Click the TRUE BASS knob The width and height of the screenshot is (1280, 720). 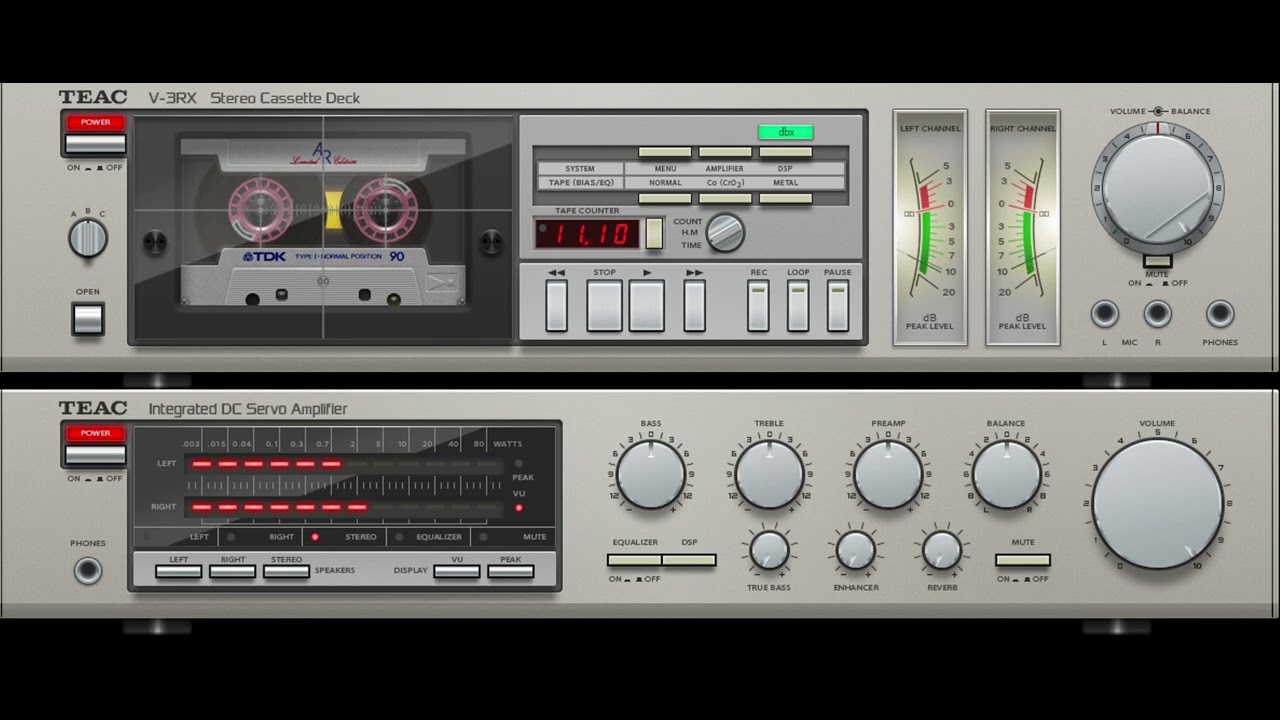click(769, 551)
